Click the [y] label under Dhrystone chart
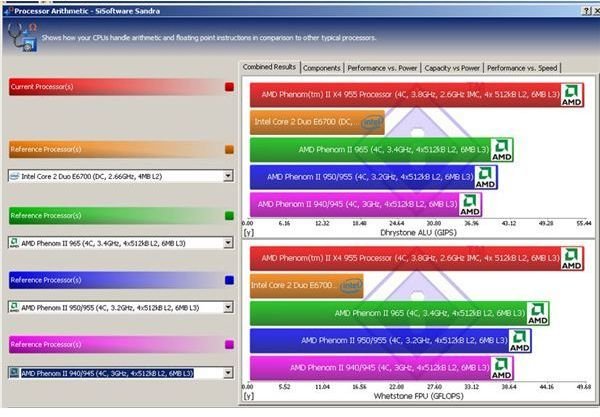The height and width of the screenshot is (417, 600). (x=248, y=233)
